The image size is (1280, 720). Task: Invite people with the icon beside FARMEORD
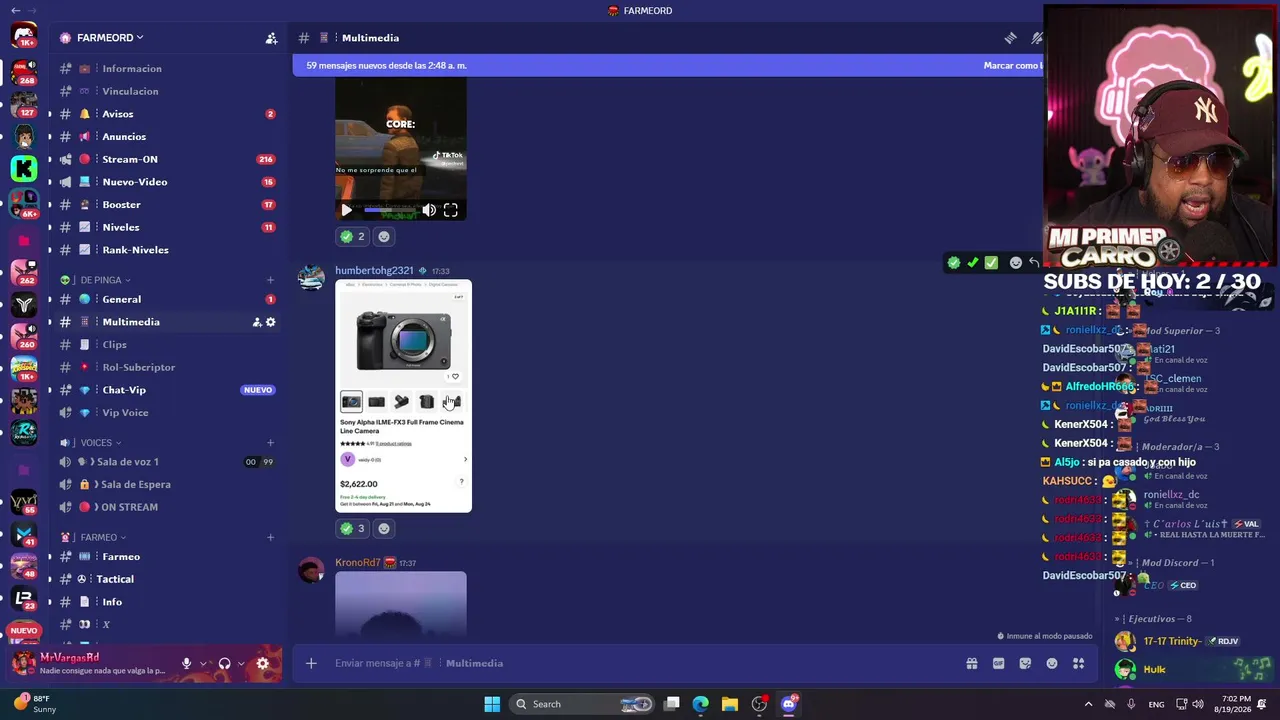click(271, 38)
